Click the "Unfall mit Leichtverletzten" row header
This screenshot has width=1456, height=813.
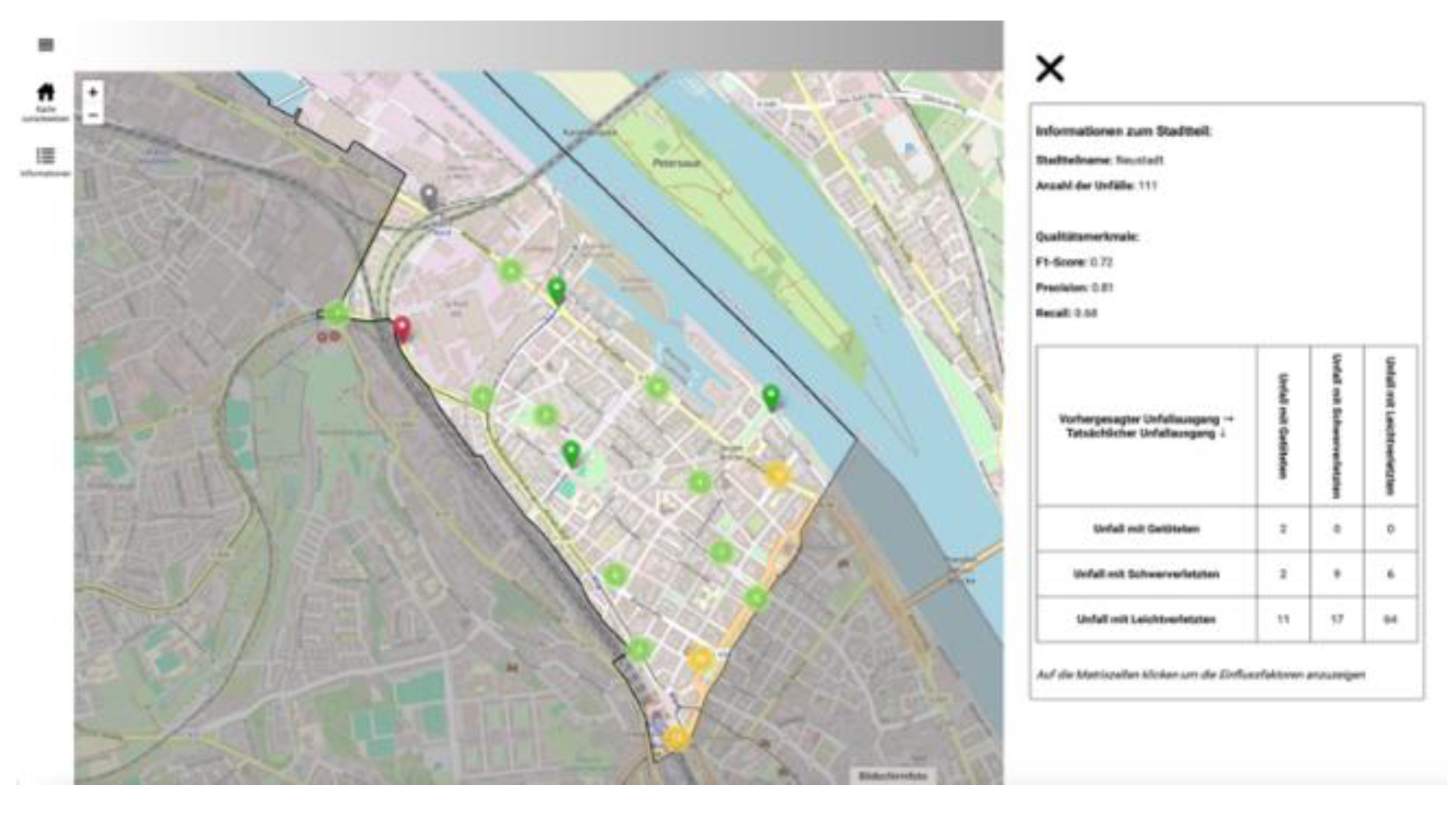(x=1145, y=619)
